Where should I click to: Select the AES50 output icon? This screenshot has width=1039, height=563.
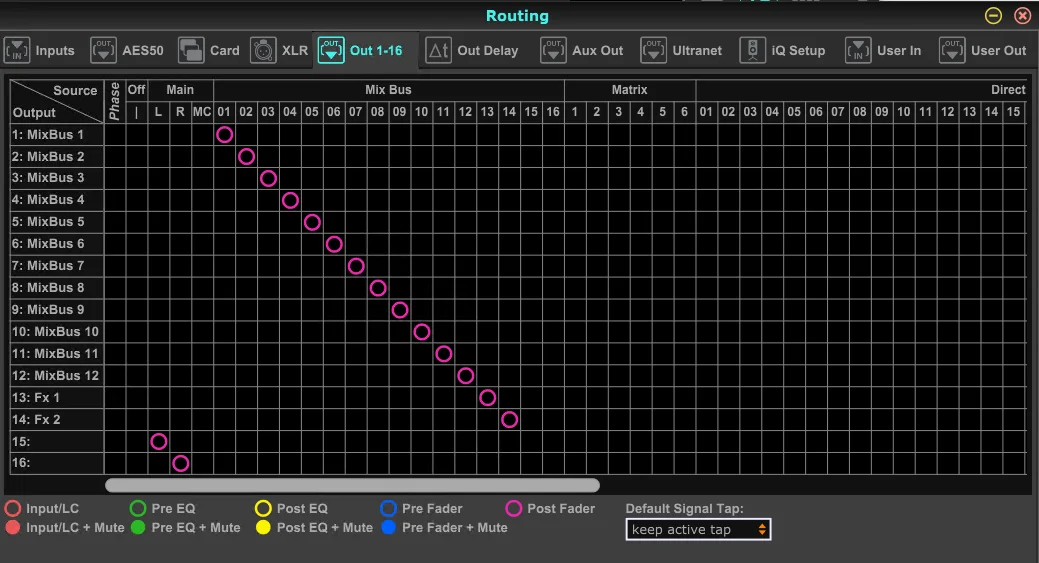pyautogui.click(x=103, y=50)
